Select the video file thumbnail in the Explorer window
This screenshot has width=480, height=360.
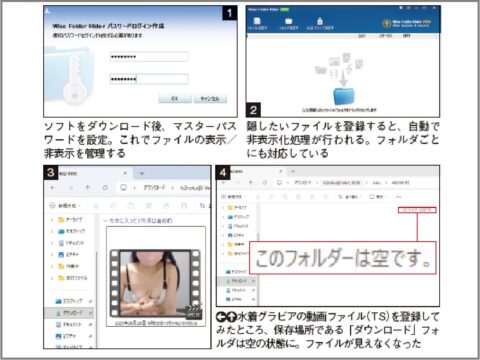(156, 277)
